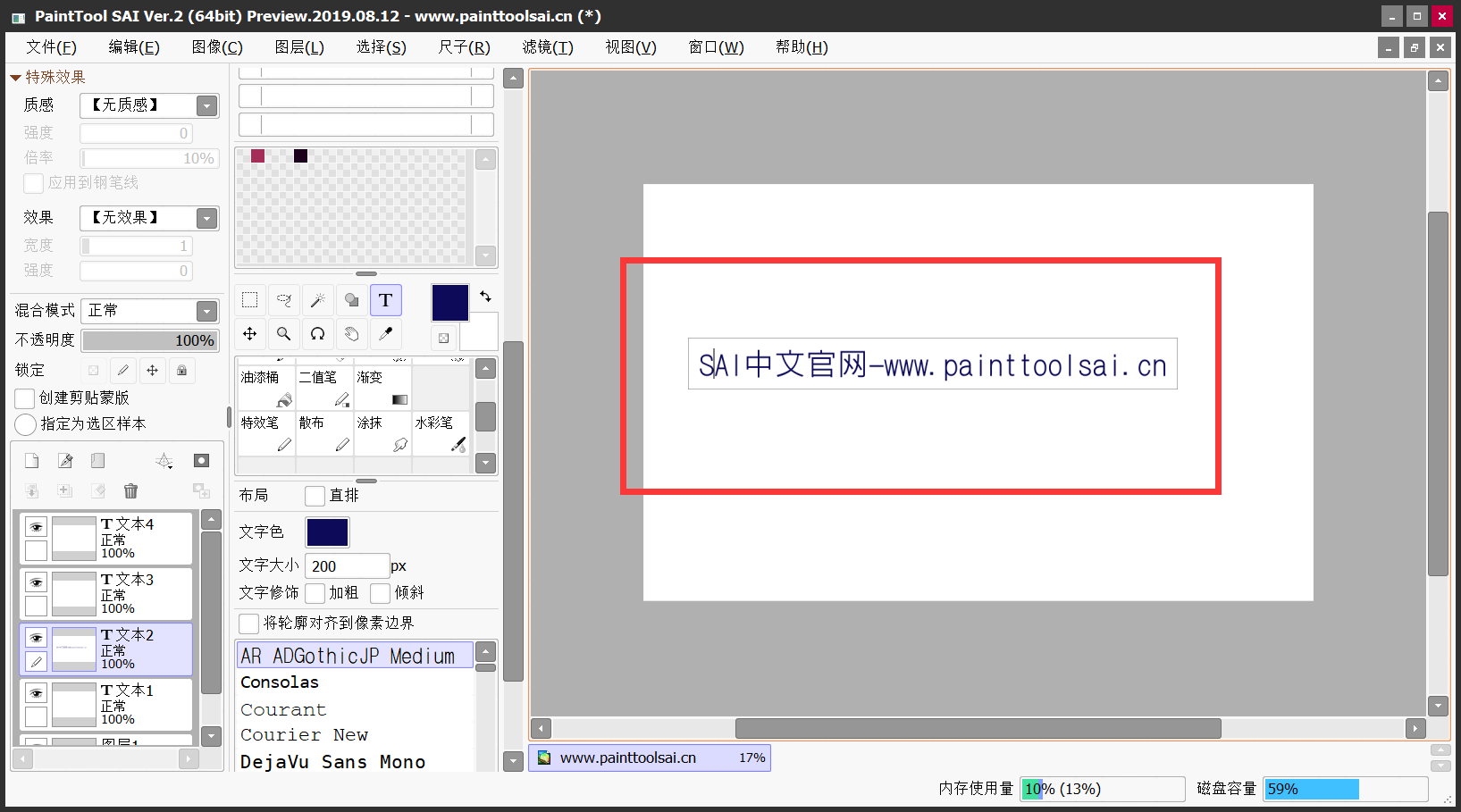Image resolution: width=1461 pixels, height=812 pixels.
Task: Check the 加粗 bold checkbox
Action: click(x=315, y=593)
